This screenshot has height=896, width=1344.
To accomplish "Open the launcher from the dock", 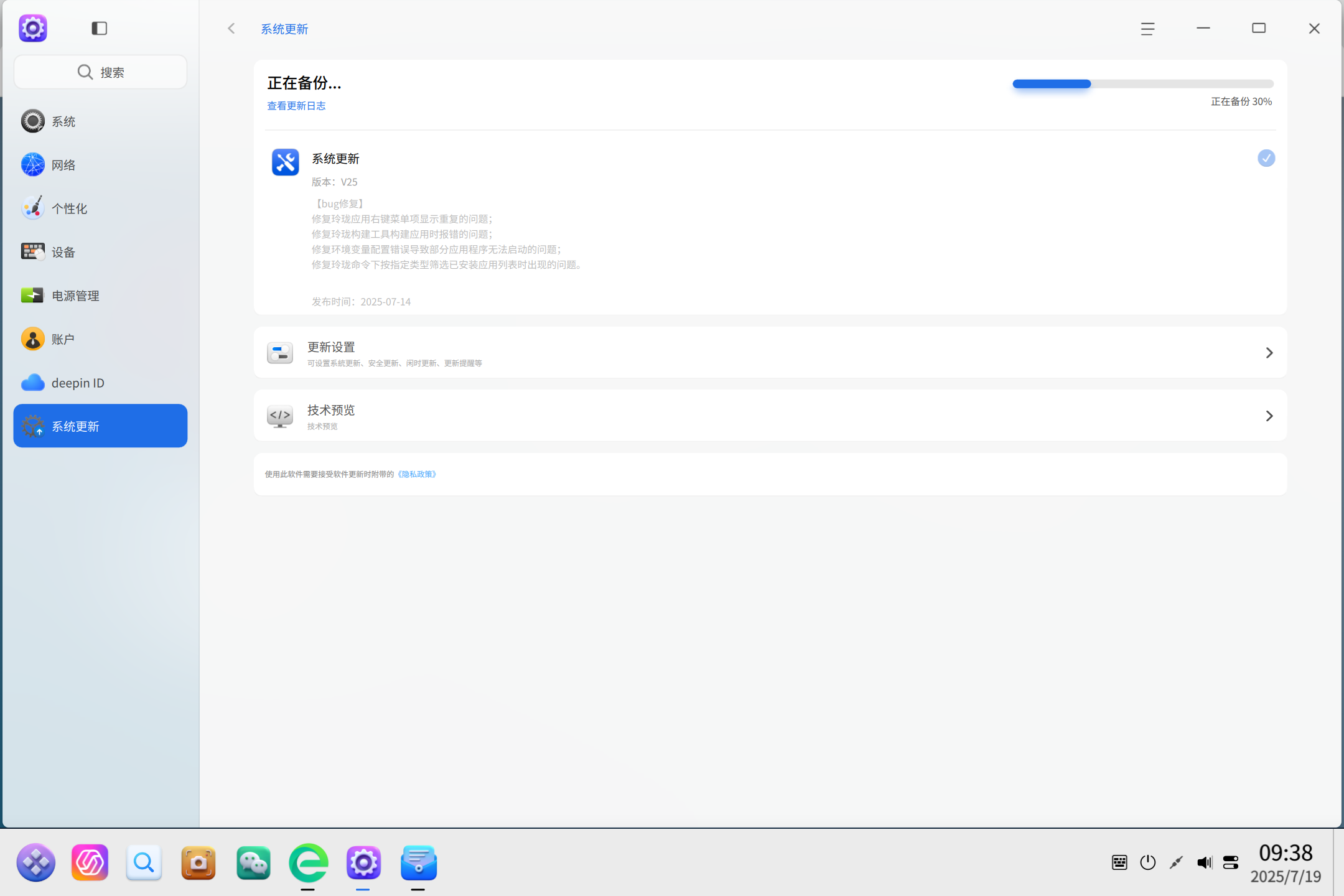I will (x=36, y=862).
